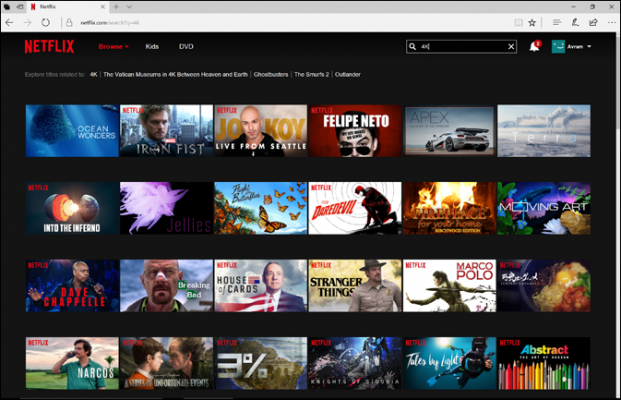Open the Ocean Wonders thumbnail
Viewport: 621px width, 400px height.
[x=72, y=131]
